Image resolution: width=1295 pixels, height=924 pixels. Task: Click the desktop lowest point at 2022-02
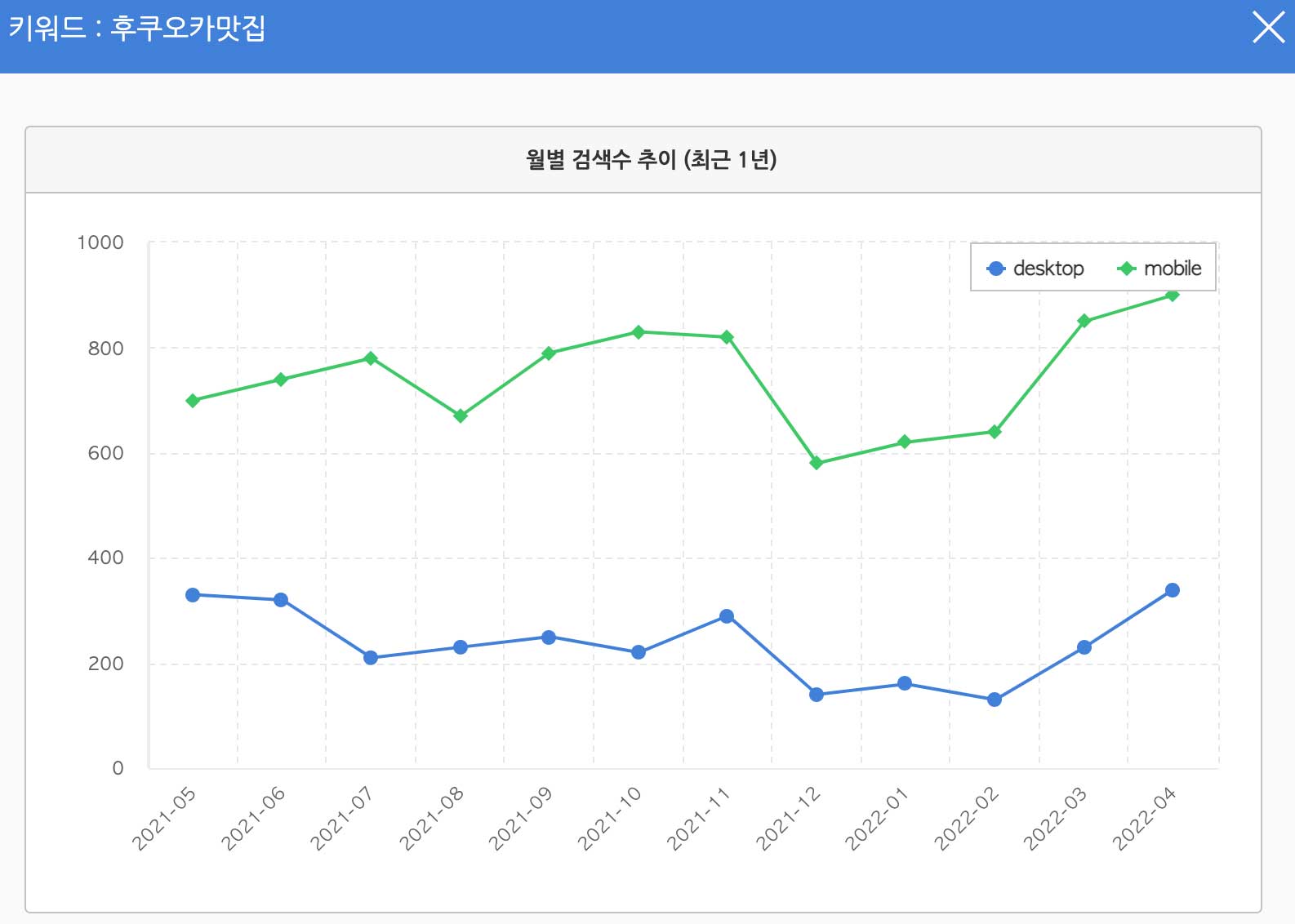[995, 700]
